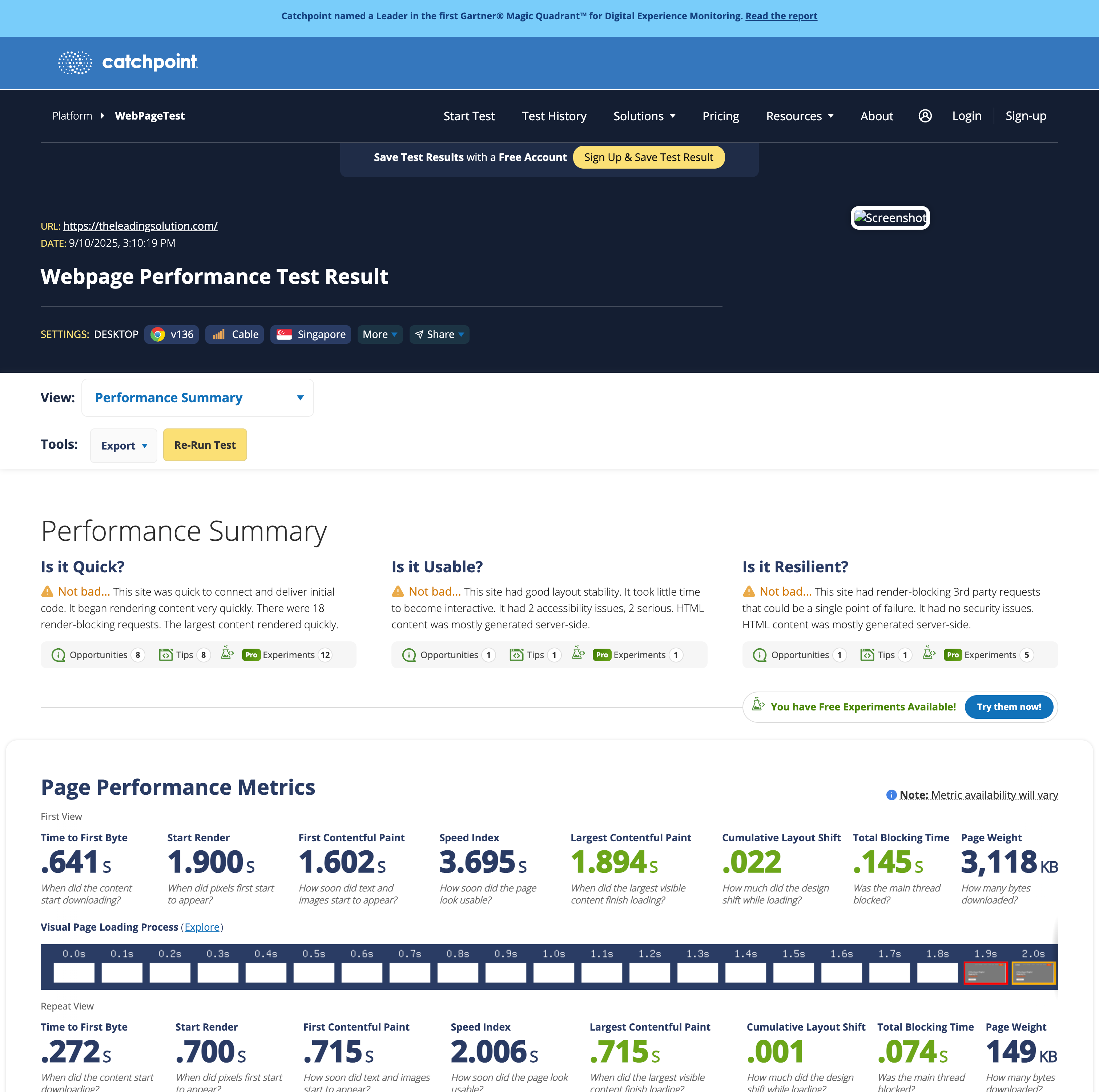Click the Cable connection bars icon
1099x1092 pixels.
tap(219, 334)
